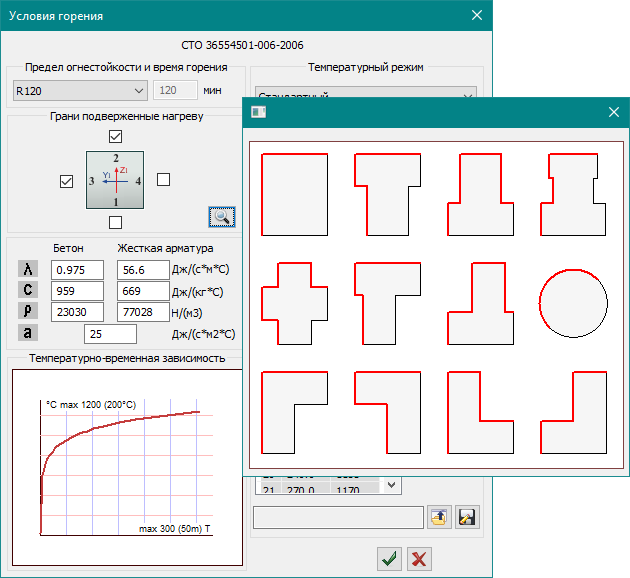
Task: Select the rectangle cross-section shape
Action: 294,193
